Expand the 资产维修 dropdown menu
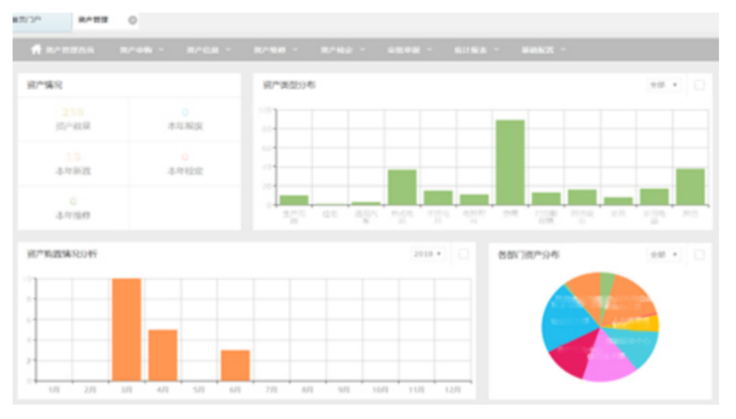 point(276,50)
